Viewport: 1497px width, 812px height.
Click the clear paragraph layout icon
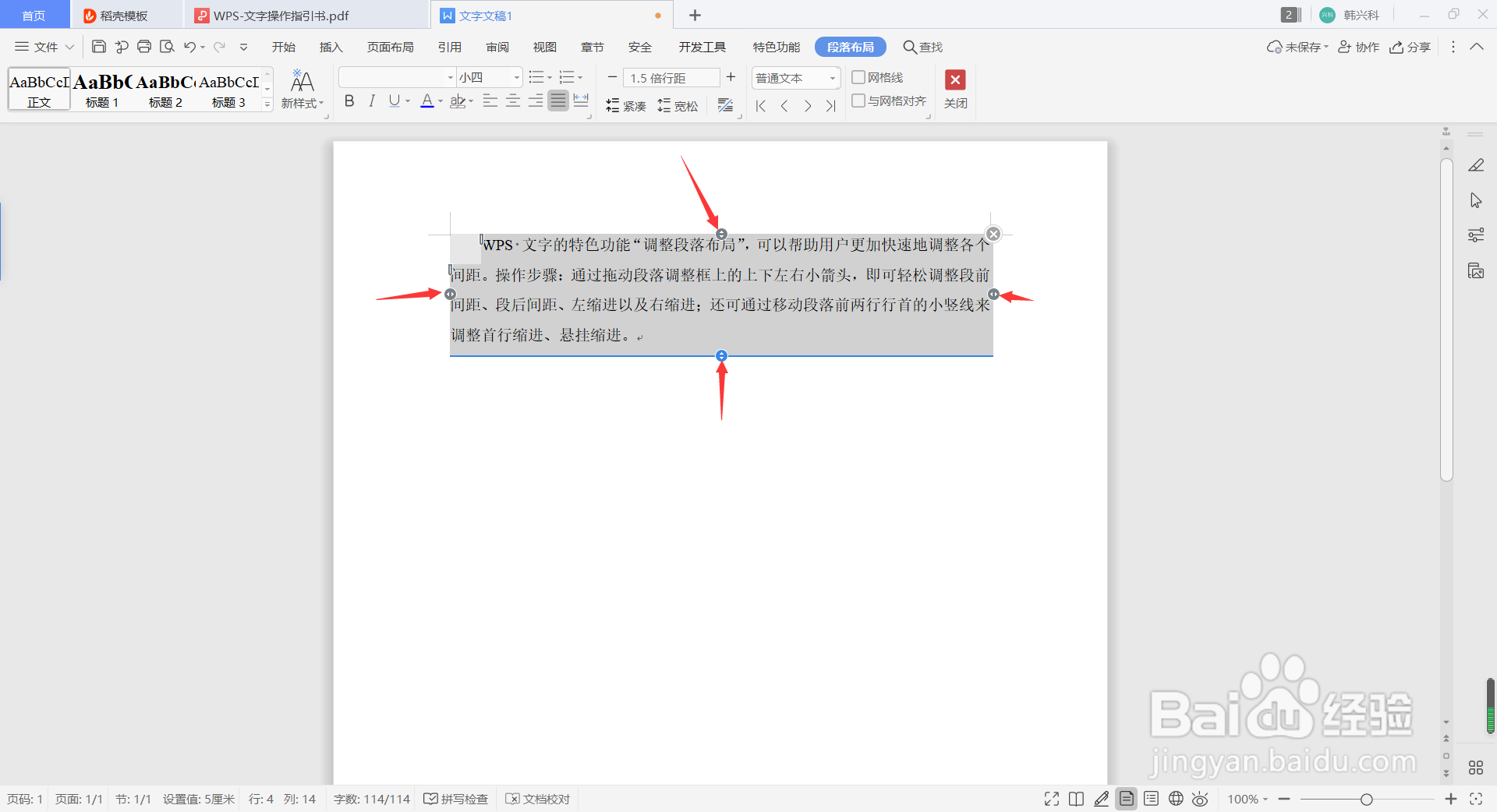click(725, 105)
